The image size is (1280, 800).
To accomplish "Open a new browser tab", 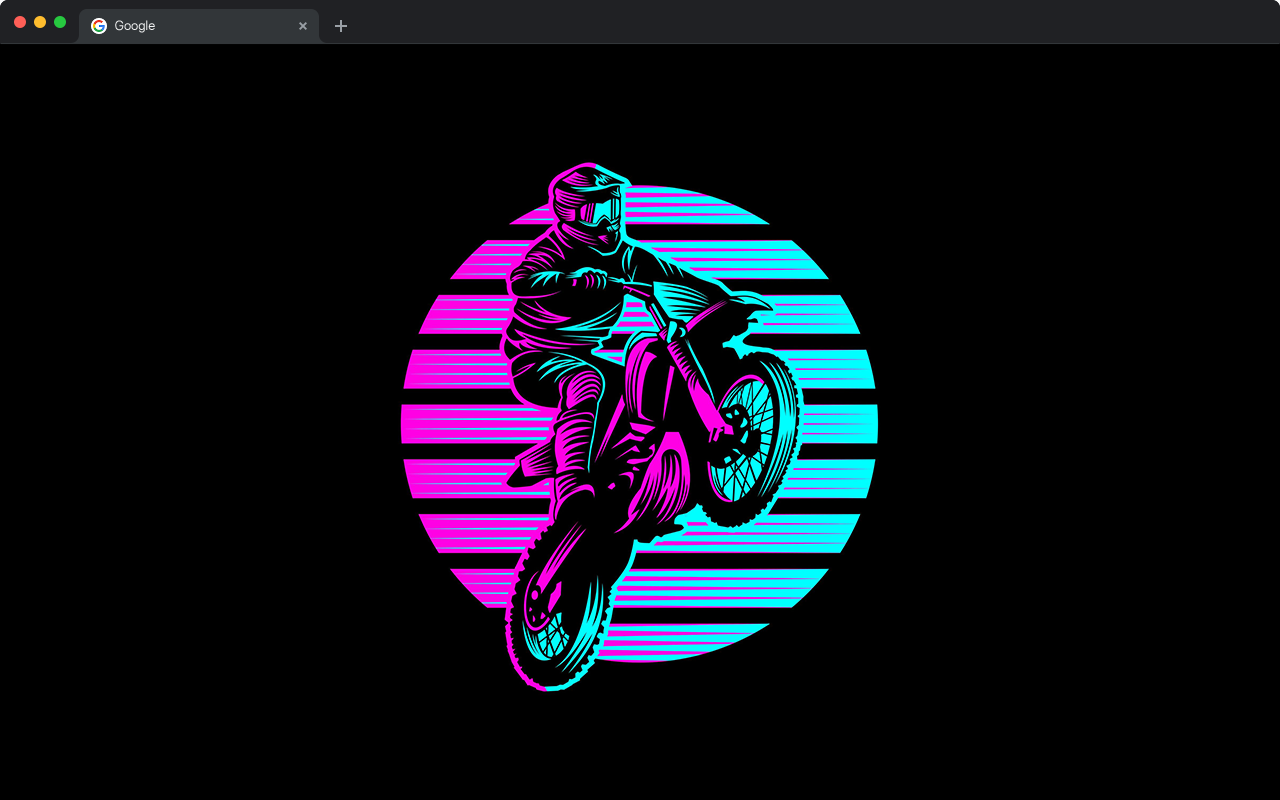I will (x=341, y=26).
